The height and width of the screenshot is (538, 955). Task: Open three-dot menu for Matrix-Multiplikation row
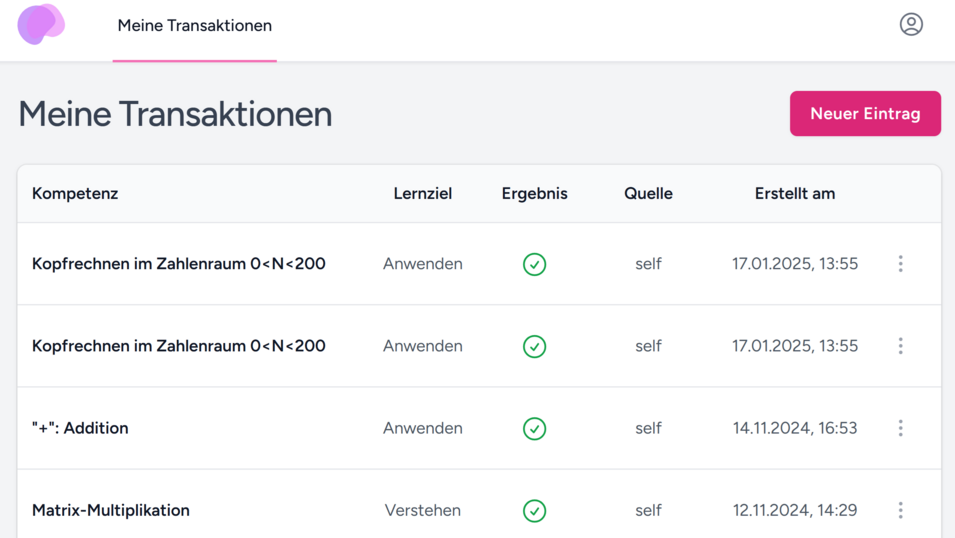900,510
